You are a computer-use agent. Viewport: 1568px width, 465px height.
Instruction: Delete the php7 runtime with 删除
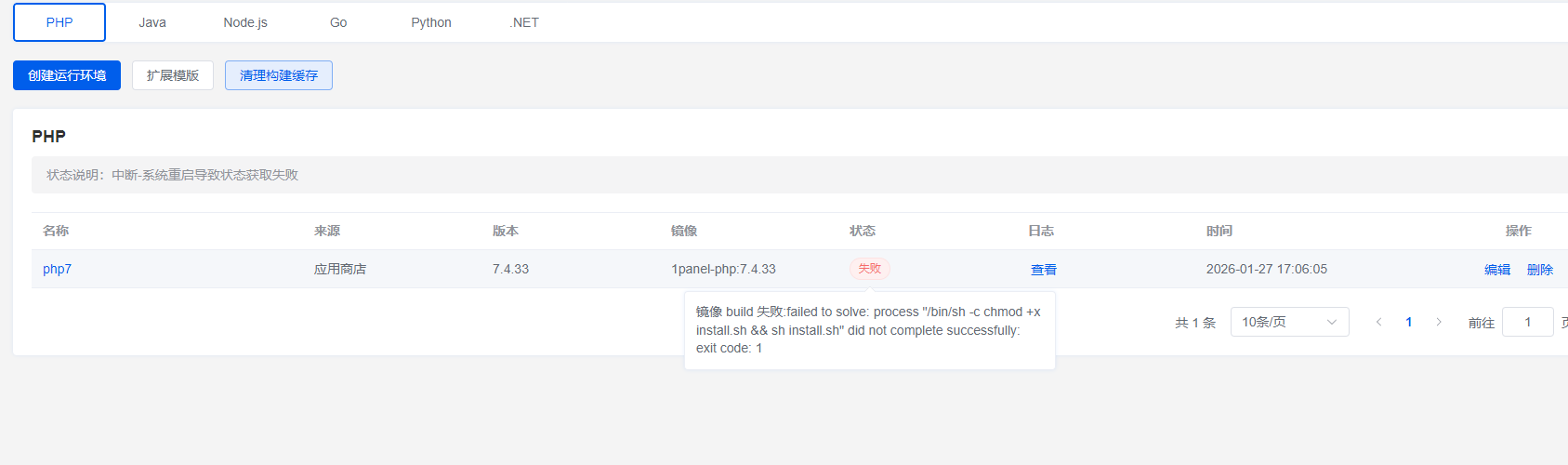pos(1540,270)
